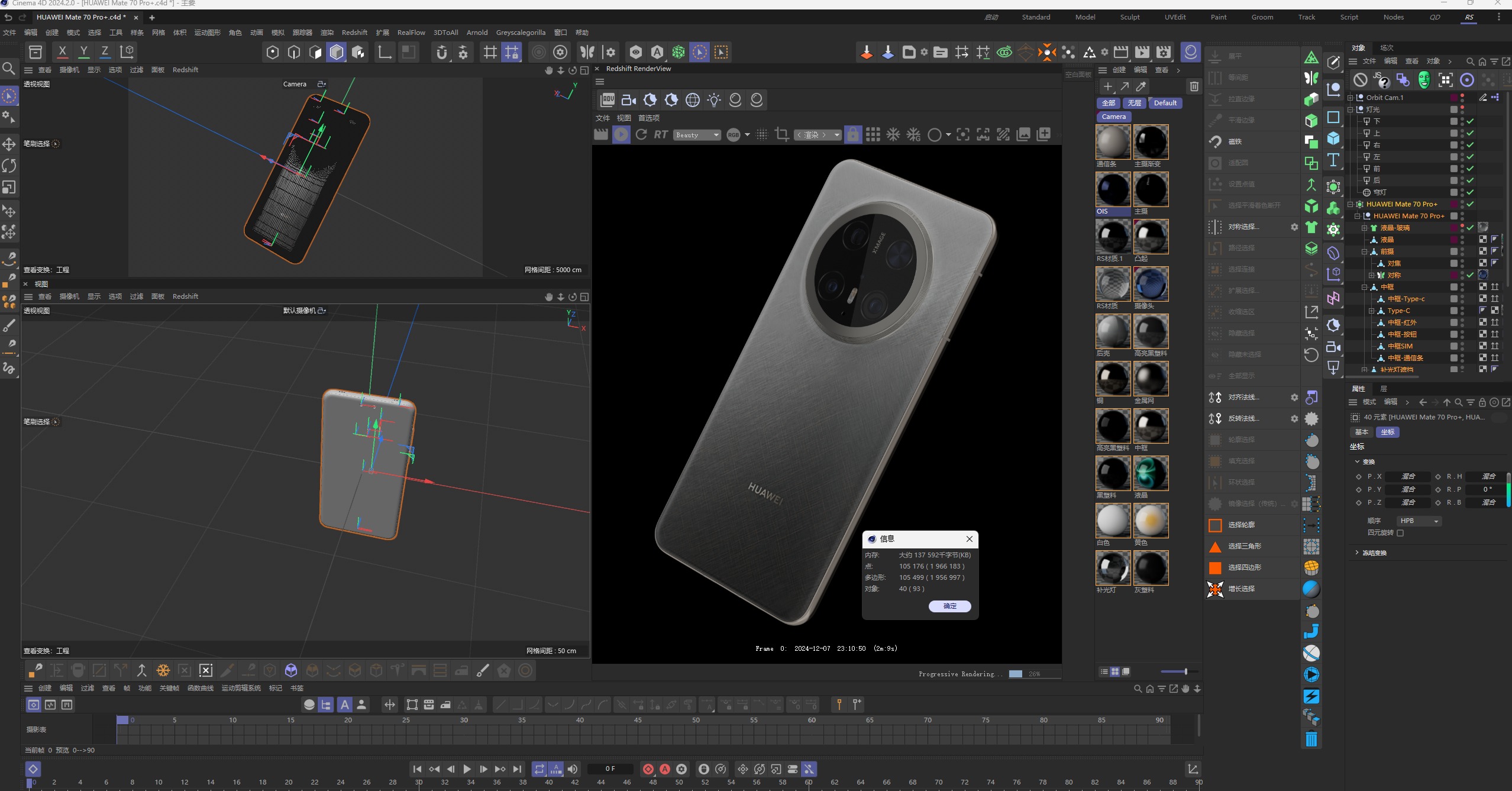This screenshot has height=791, width=1512.
Task: Toggle Y axis lock
Action: (83, 52)
